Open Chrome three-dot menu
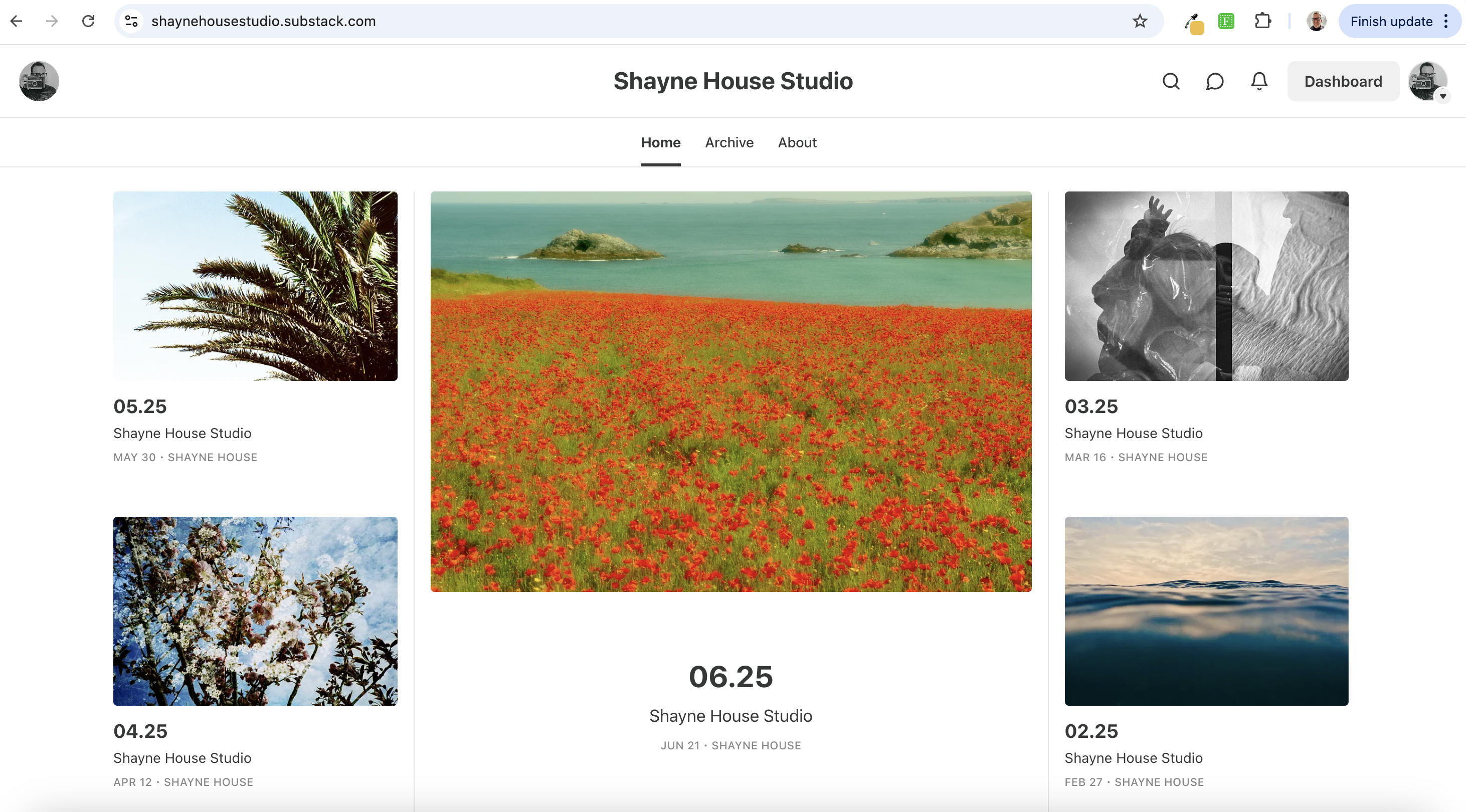Viewport: 1466px width, 812px height. point(1446,22)
